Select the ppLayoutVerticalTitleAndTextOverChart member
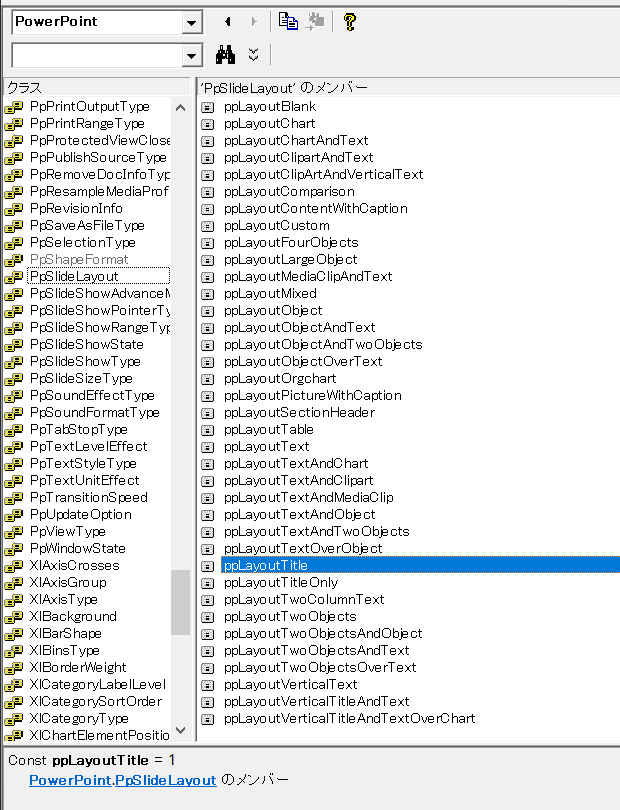620x810 pixels. pyautogui.click(x=349, y=719)
